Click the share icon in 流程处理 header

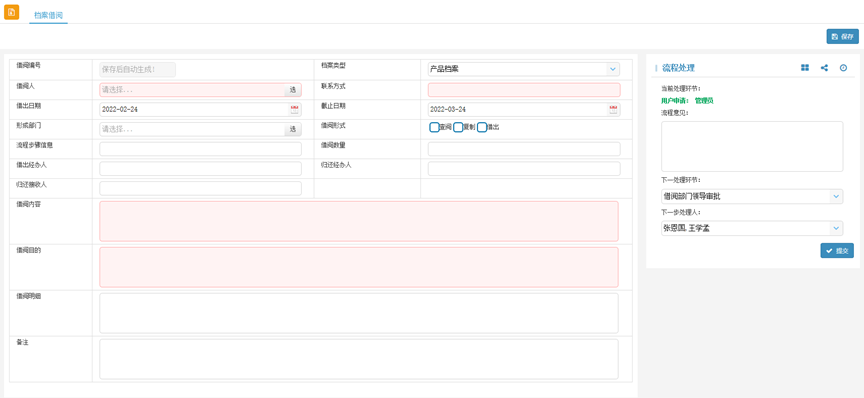point(824,67)
